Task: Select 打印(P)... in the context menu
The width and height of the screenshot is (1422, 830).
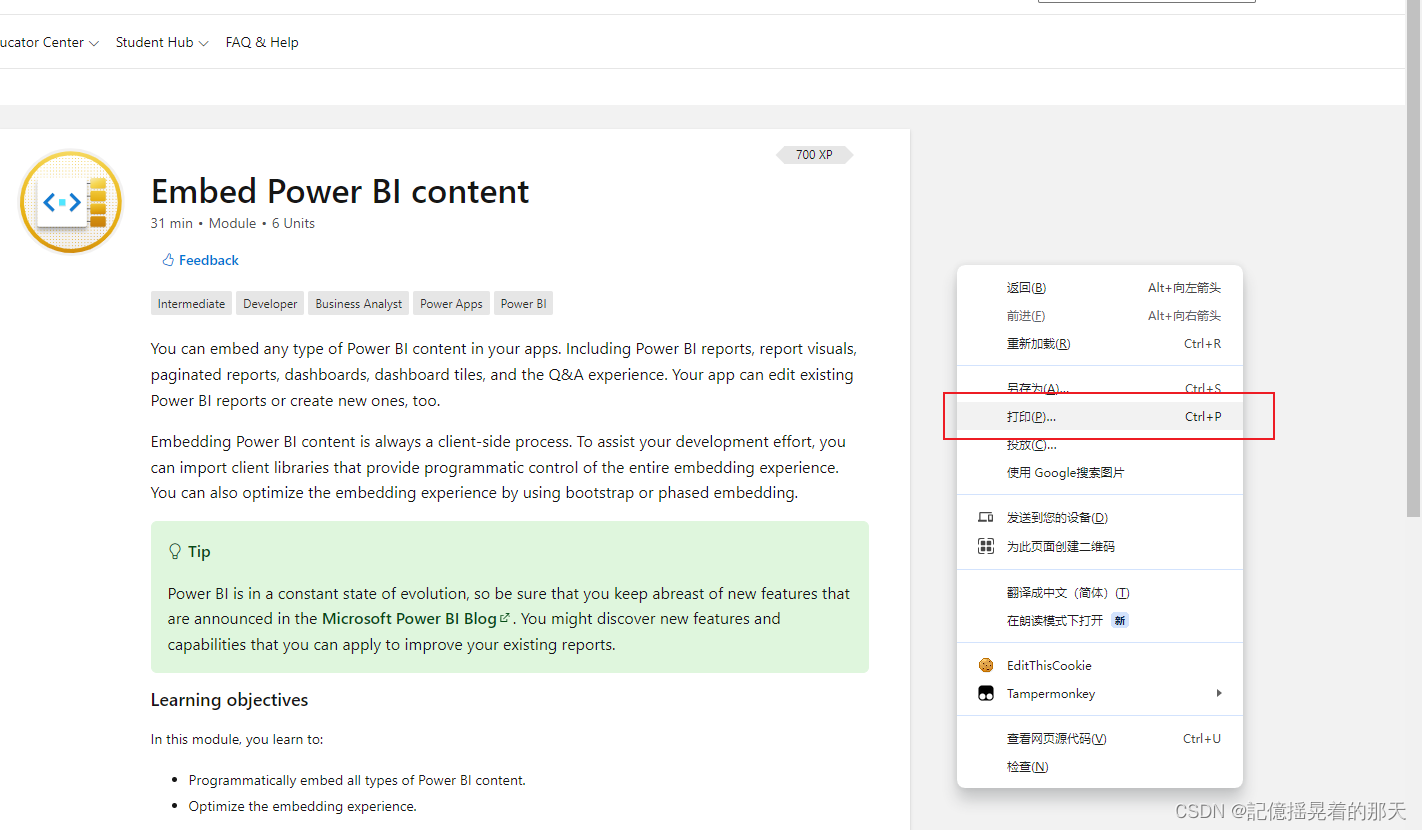Action: [x=1100, y=416]
